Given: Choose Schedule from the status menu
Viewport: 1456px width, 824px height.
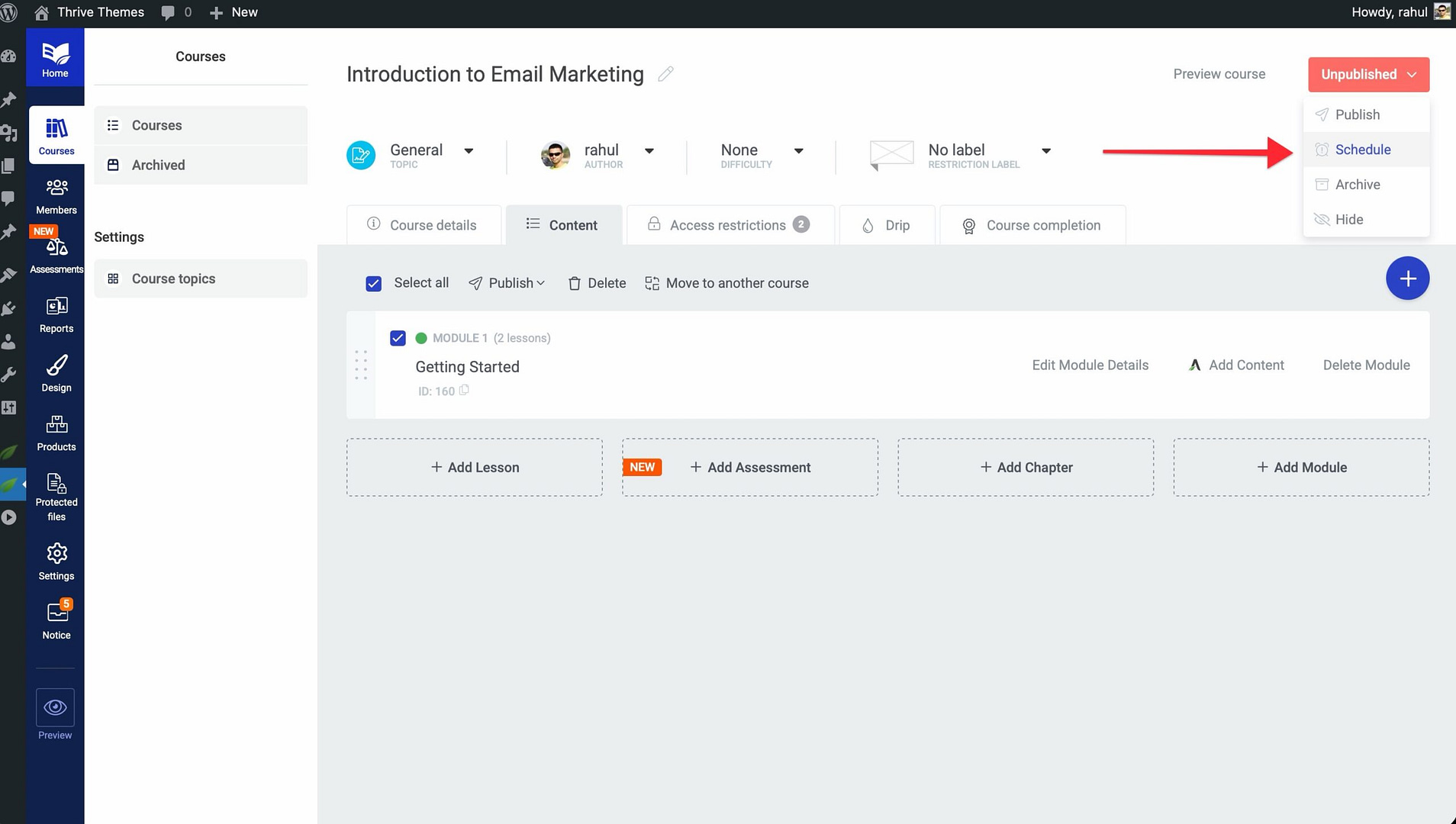Looking at the screenshot, I should (x=1362, y=150).
